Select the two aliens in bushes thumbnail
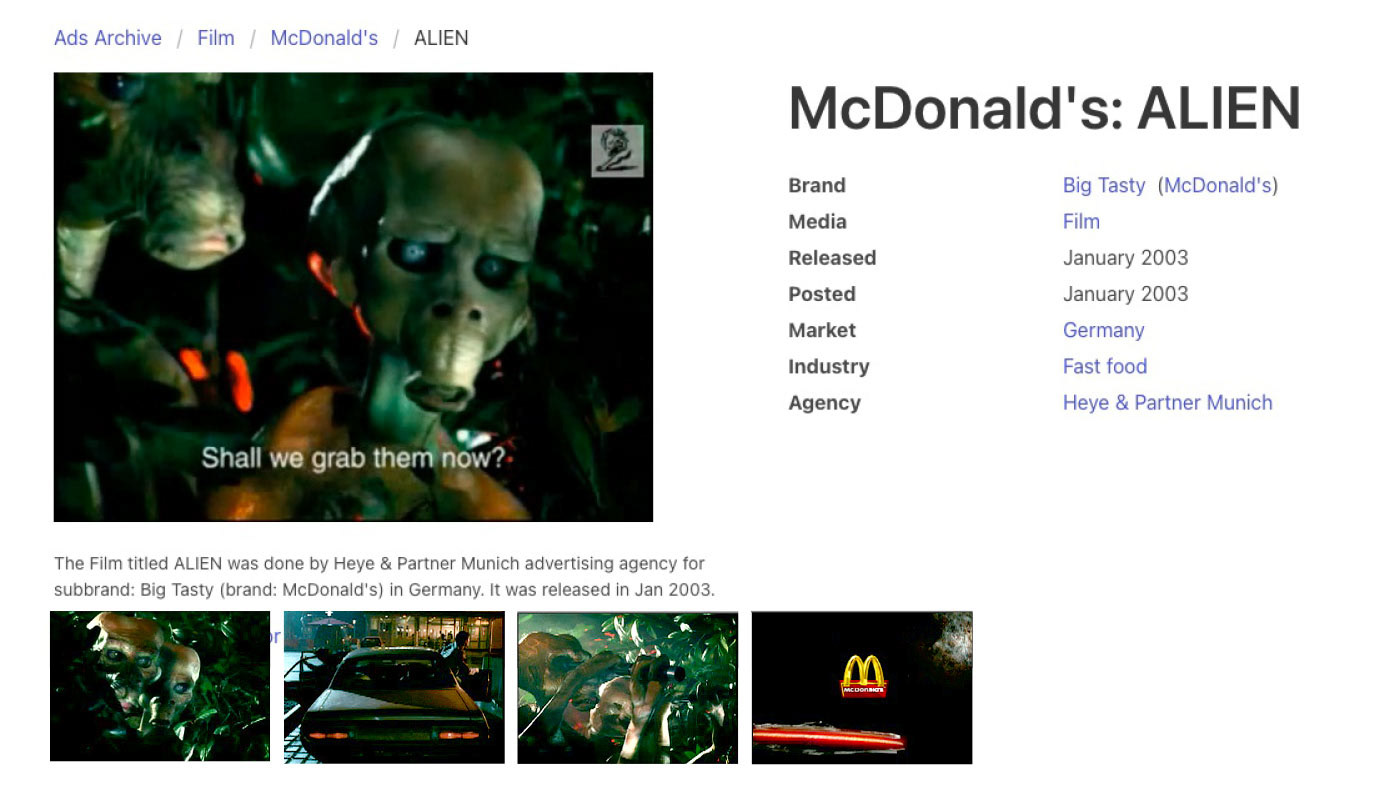 coord(160,686)
